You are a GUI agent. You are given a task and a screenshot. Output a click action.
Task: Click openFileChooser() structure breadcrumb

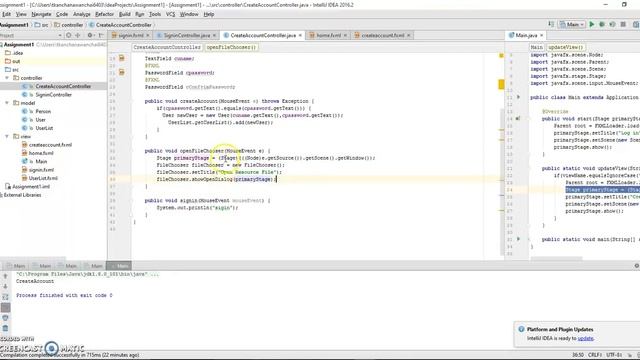[231, 47]
